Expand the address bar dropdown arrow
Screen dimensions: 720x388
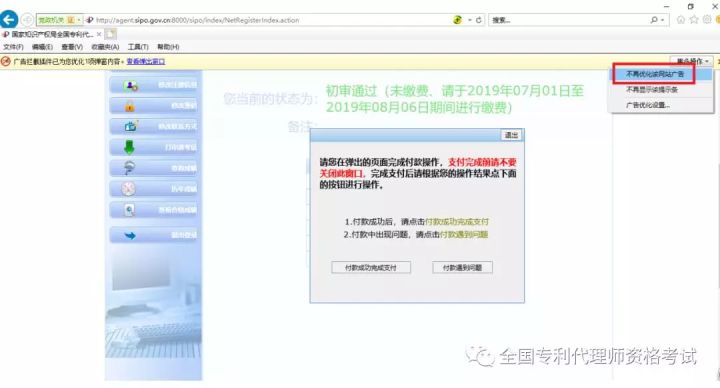coord(470,20)
